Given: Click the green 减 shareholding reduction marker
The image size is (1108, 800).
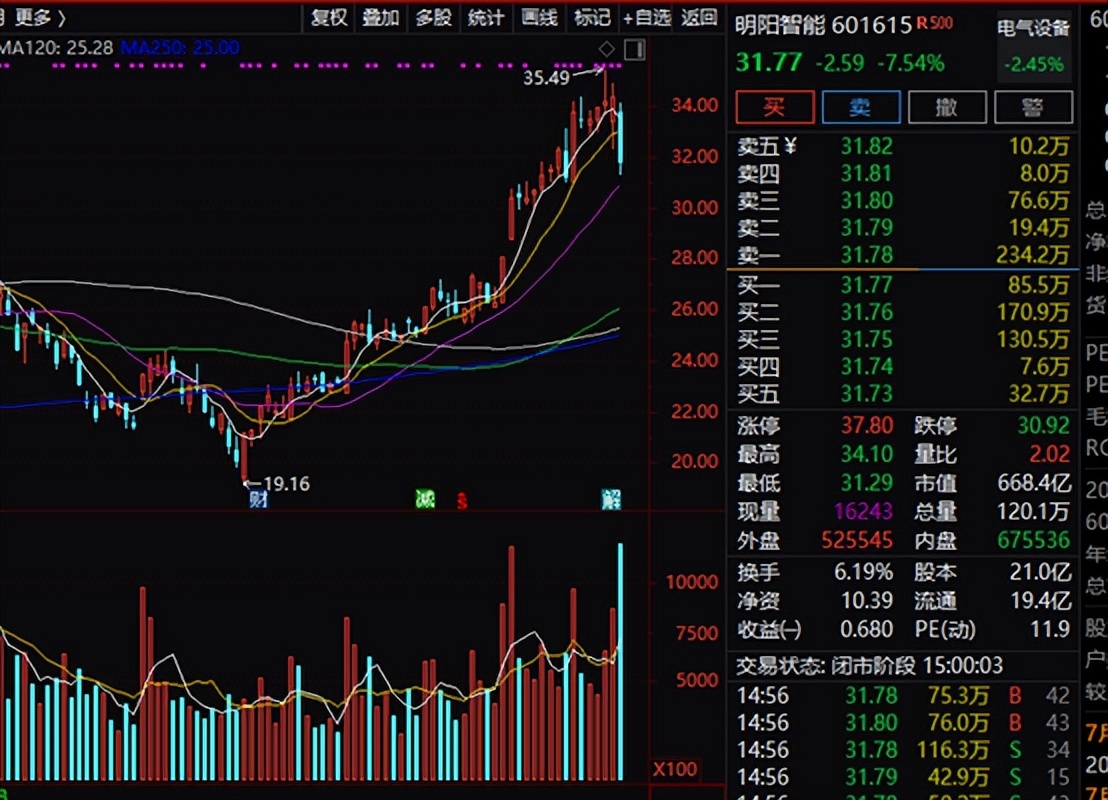Looking at the screenshot, I should 425,500.
